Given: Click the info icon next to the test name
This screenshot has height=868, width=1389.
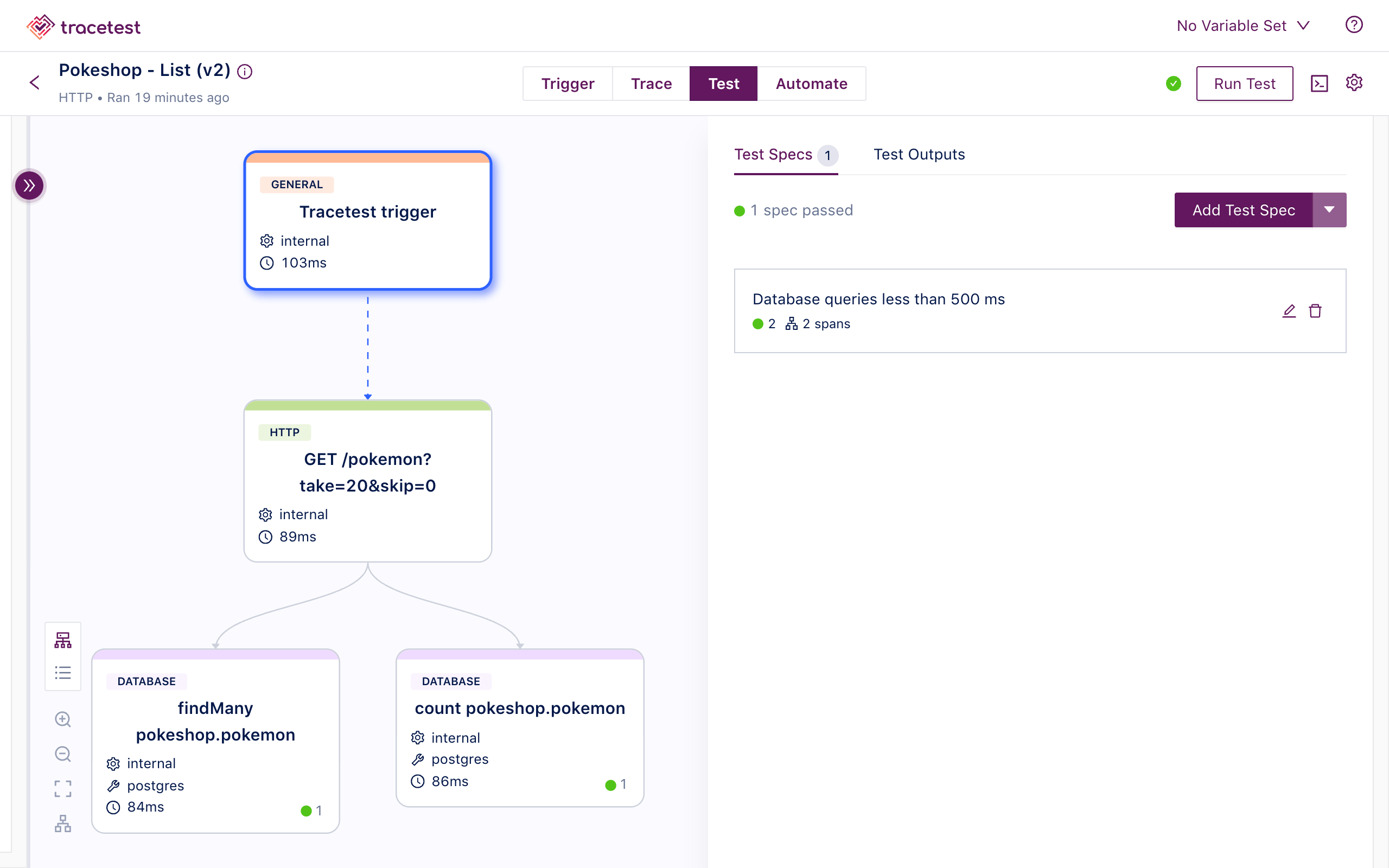Looking at the screenshot, I should point(245,71).
